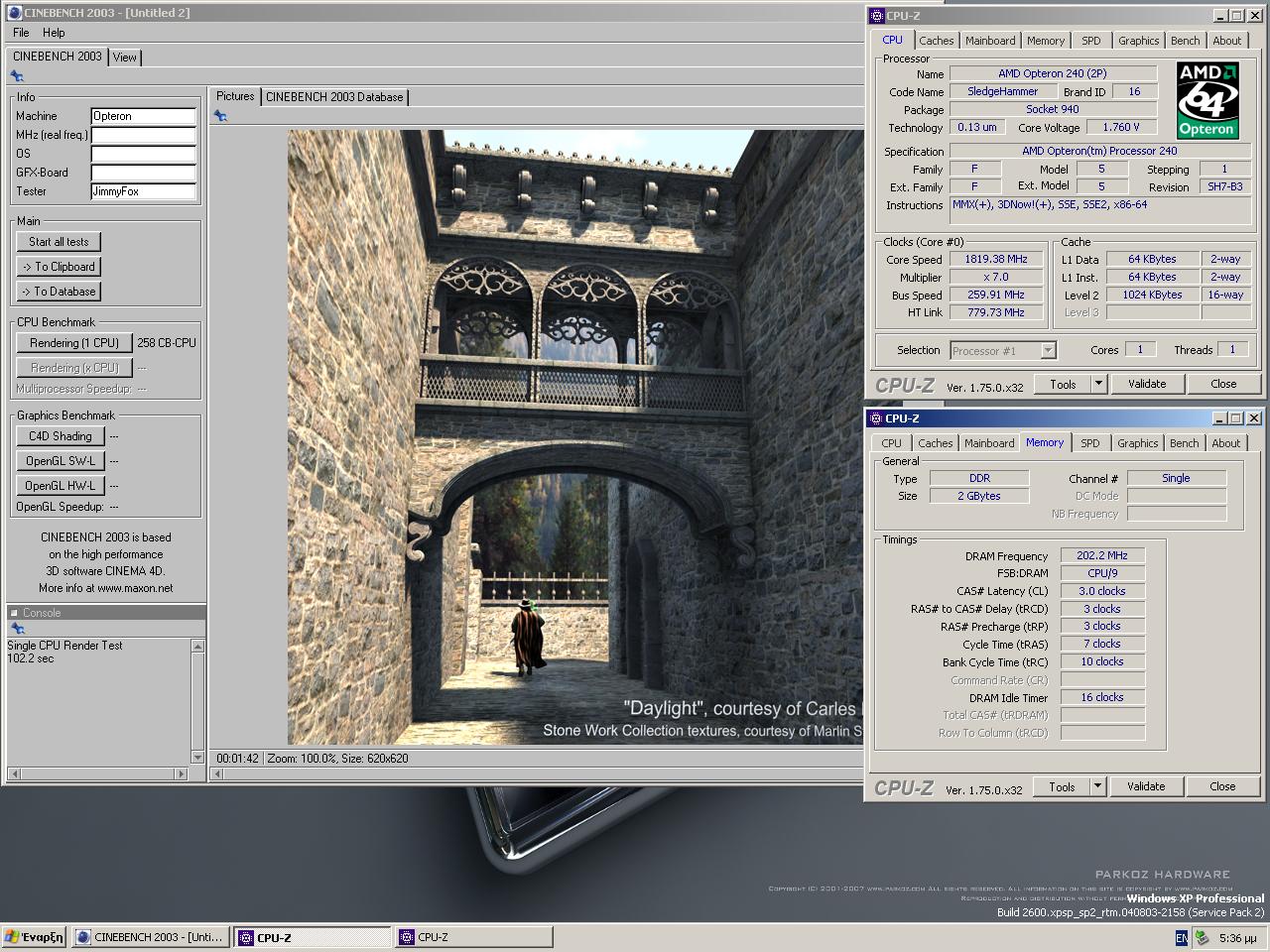1270x952 pixels.
Task: Click the console horizontal scrollbar right arrow
Action: click(181, 773)
